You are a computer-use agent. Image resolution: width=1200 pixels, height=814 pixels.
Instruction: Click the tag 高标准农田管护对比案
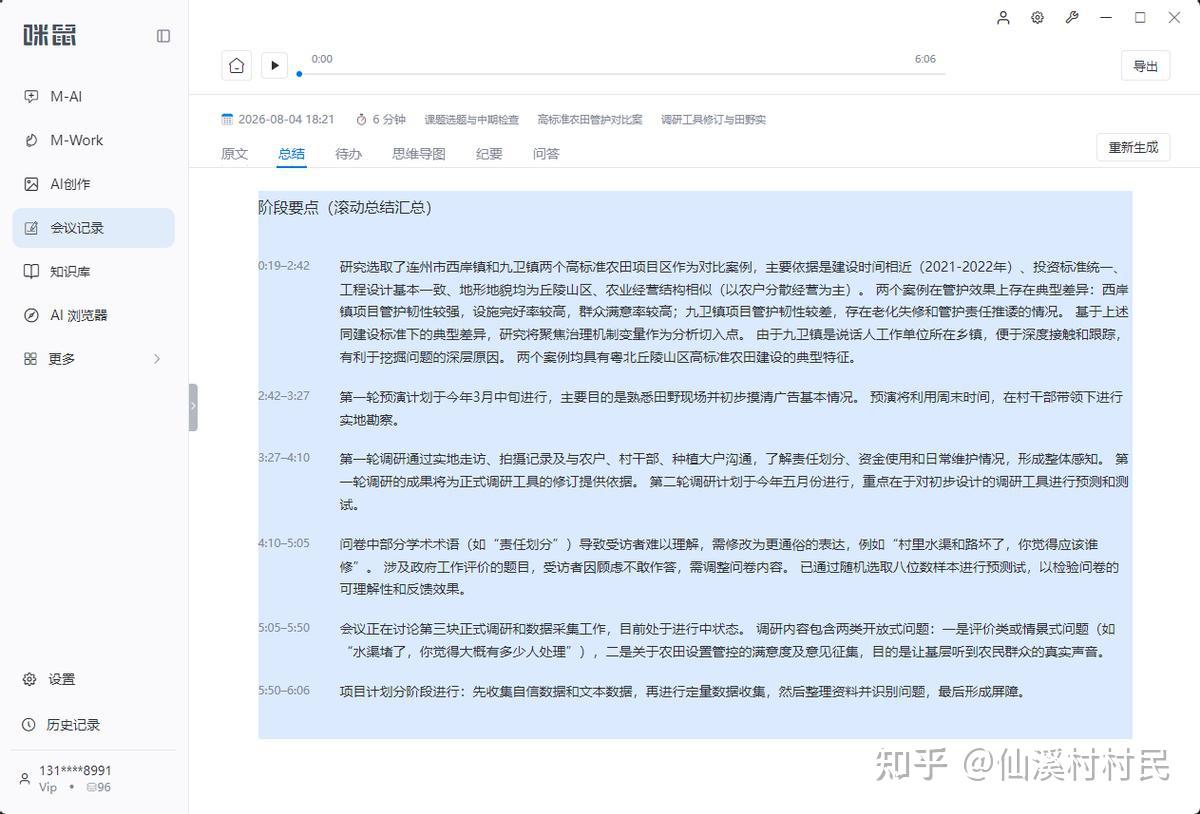pyautogui.click(x=590, y=120)
